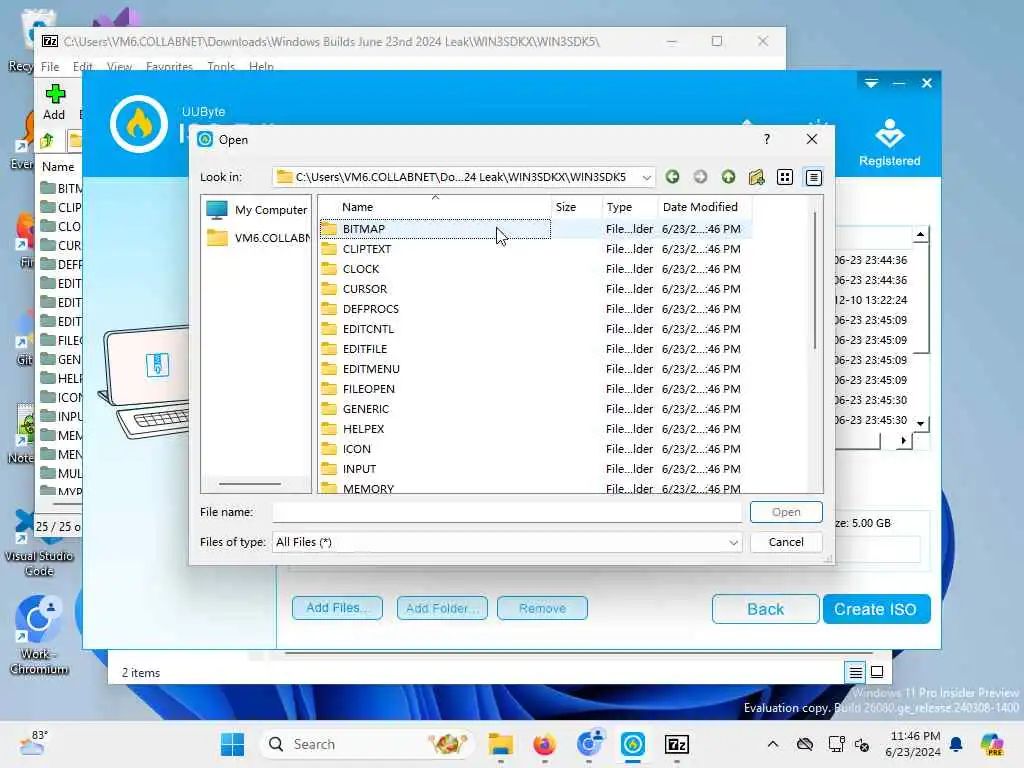Click the forward arrow icon in Open dialog
Image resolution: width=1024 pixels, height=768 pixels.
(700, 177)
